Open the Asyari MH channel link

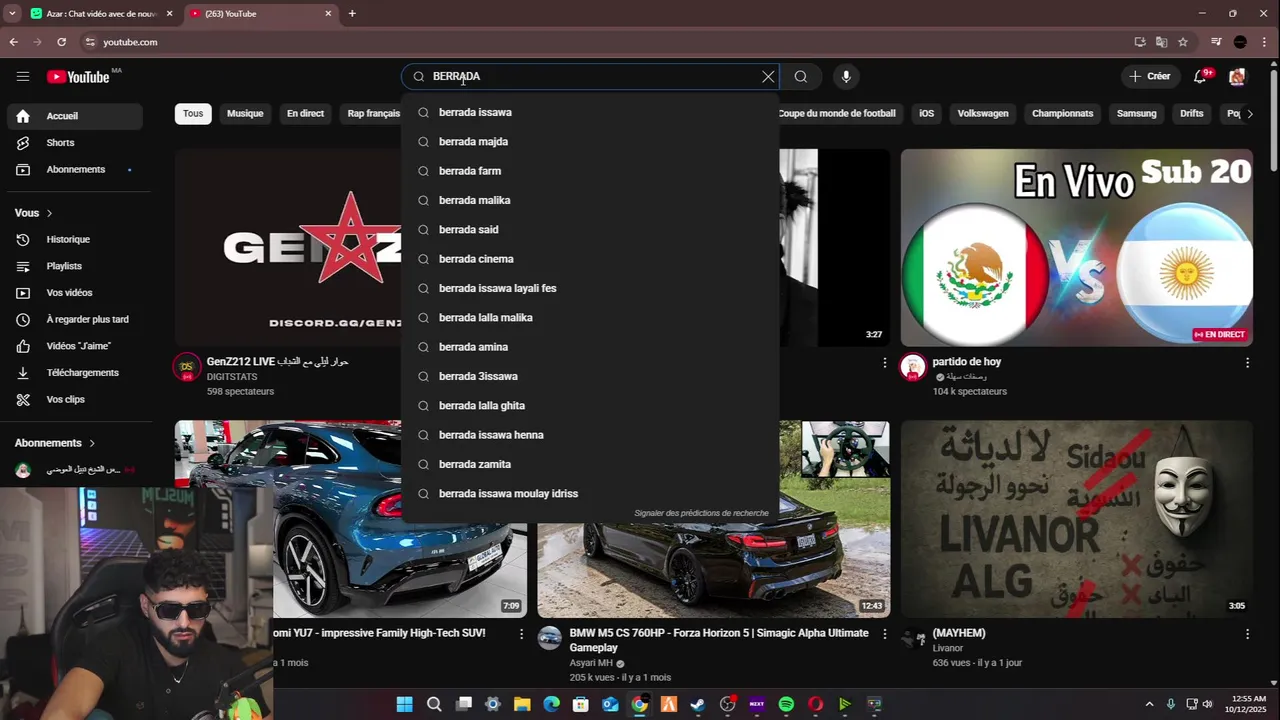tap(591, 663)
